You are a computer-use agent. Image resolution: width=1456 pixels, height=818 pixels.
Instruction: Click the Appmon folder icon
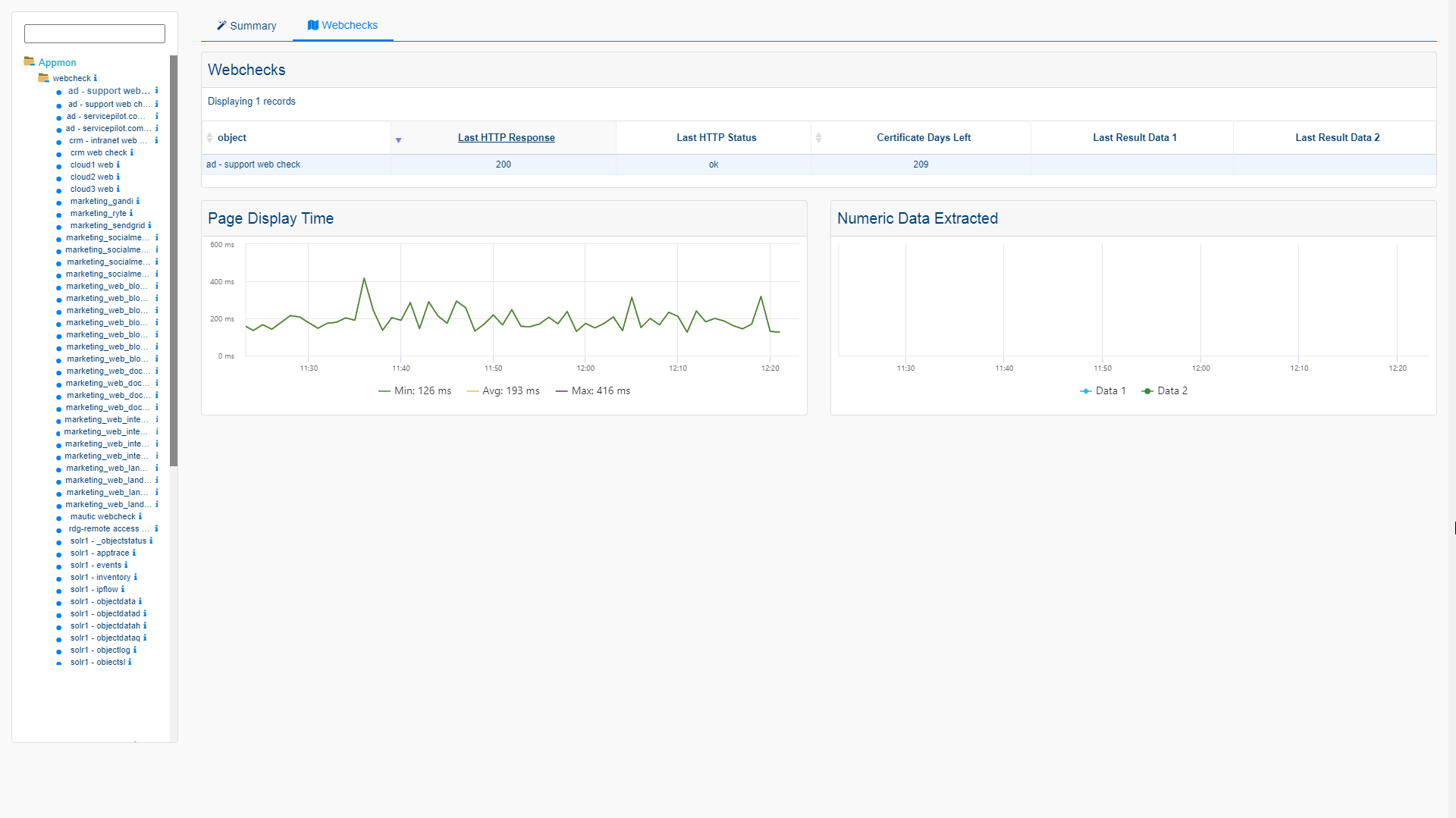29,61
